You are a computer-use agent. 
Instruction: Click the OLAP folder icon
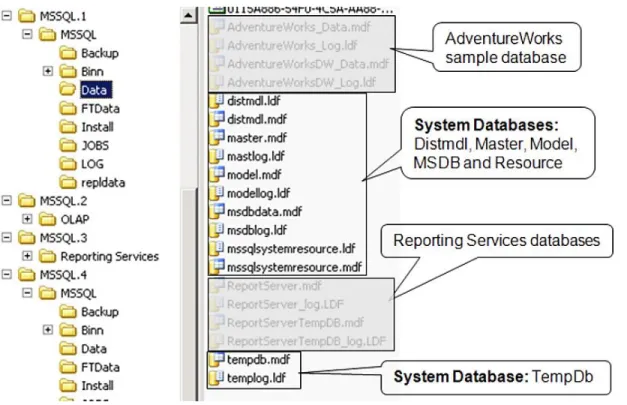click(x=47, y=219)
